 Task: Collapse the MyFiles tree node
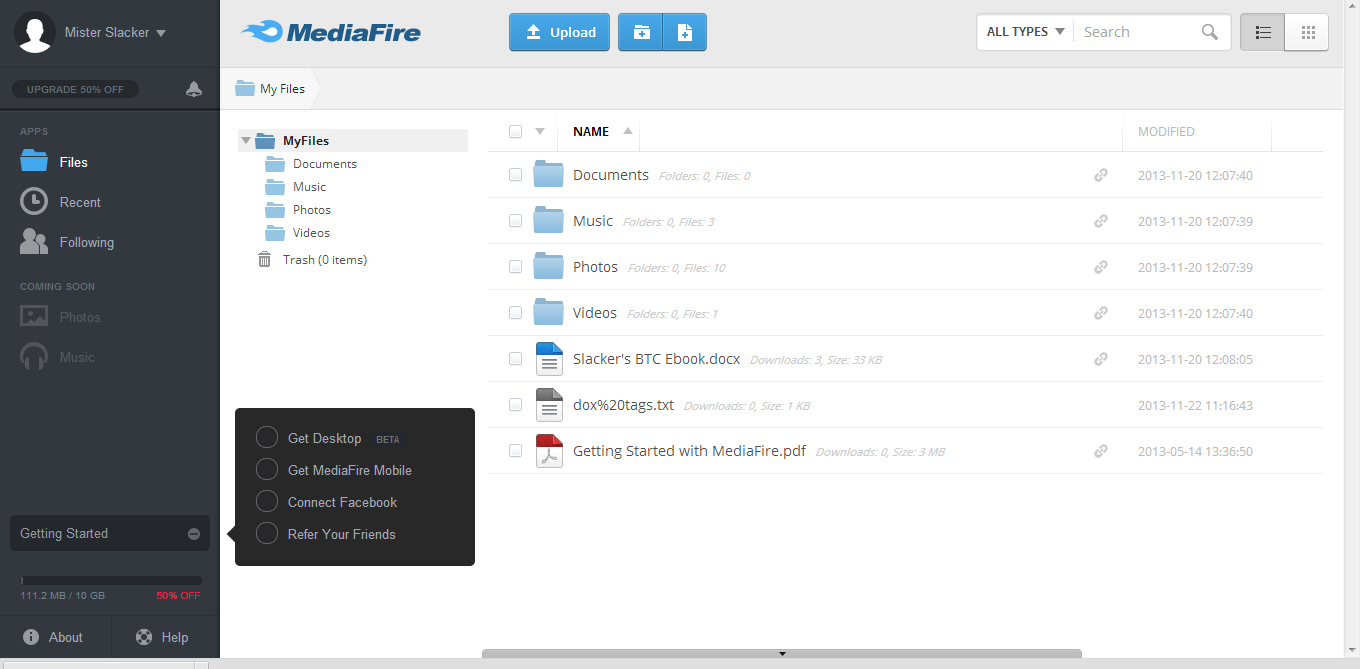(246, 141)
